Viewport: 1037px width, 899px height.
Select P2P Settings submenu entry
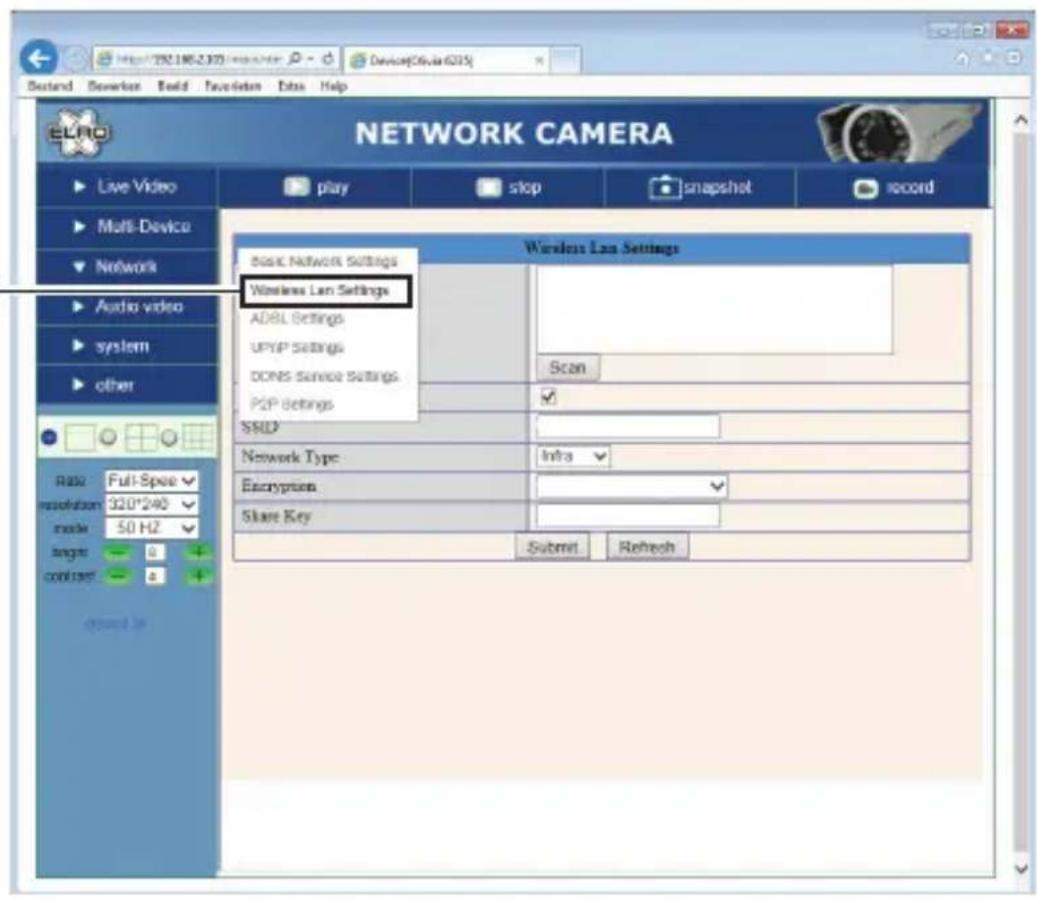click(292, 404)
